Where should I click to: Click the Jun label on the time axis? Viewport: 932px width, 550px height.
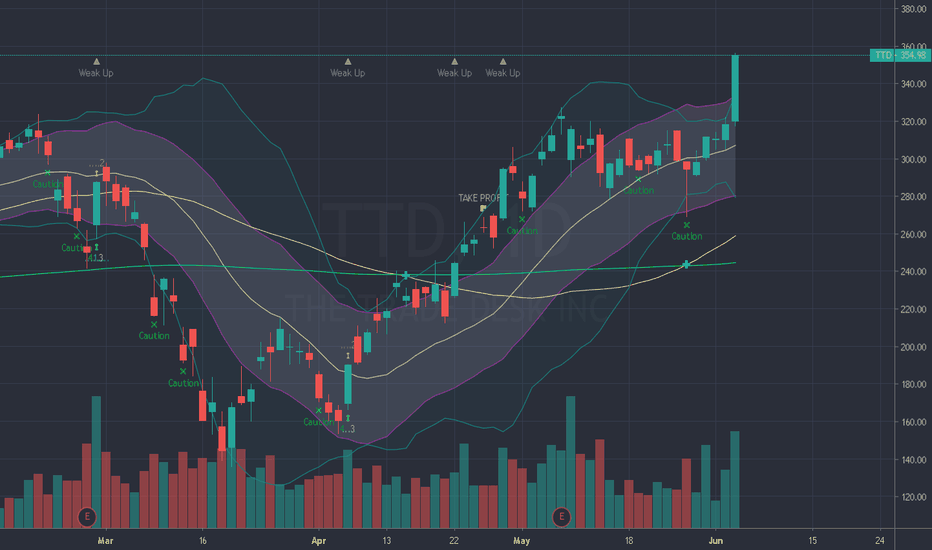(x=716, y=540)
